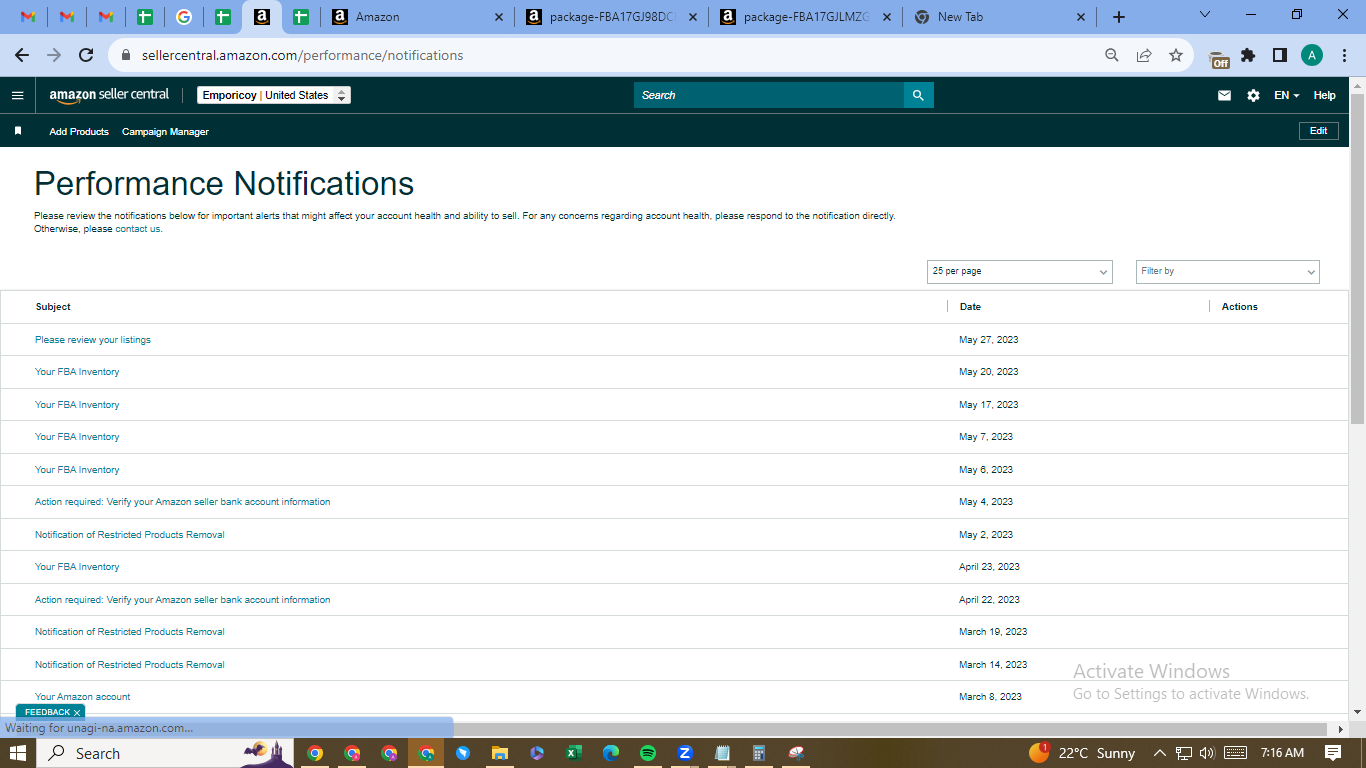This screenshot has width=1366, height=768.
Task: Show hidden system tray icons
Action: coord(1160,753)
